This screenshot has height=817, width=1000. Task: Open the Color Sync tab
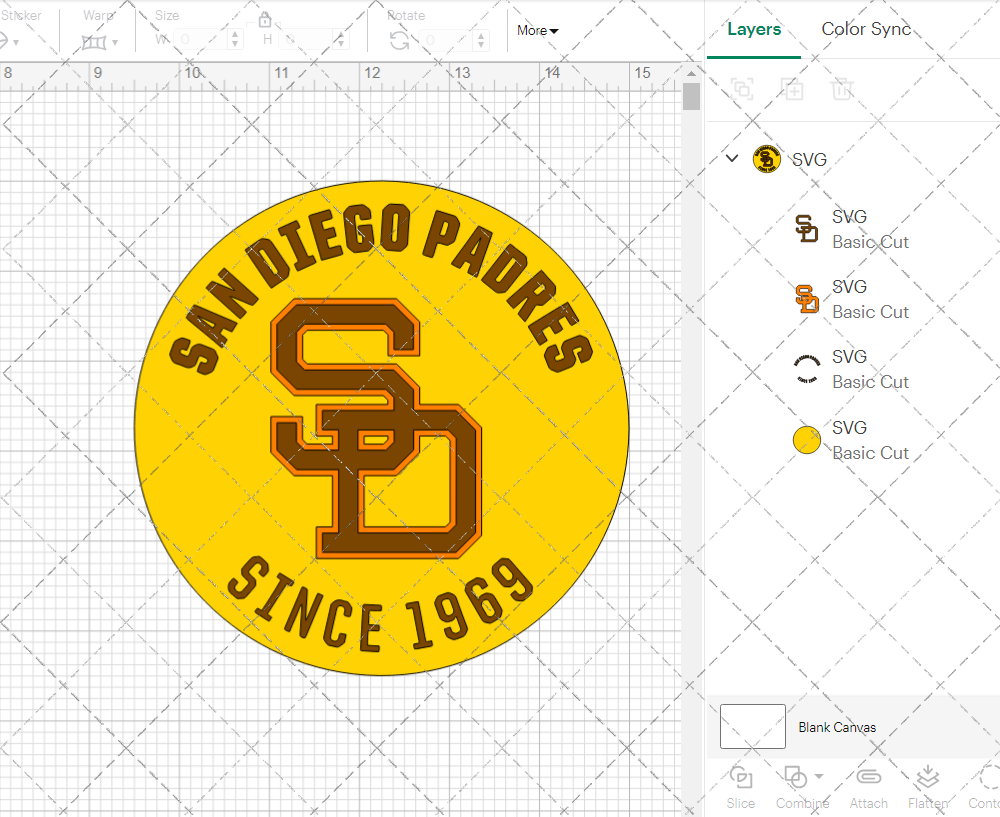pyautogui.click(x=865, y=29)
